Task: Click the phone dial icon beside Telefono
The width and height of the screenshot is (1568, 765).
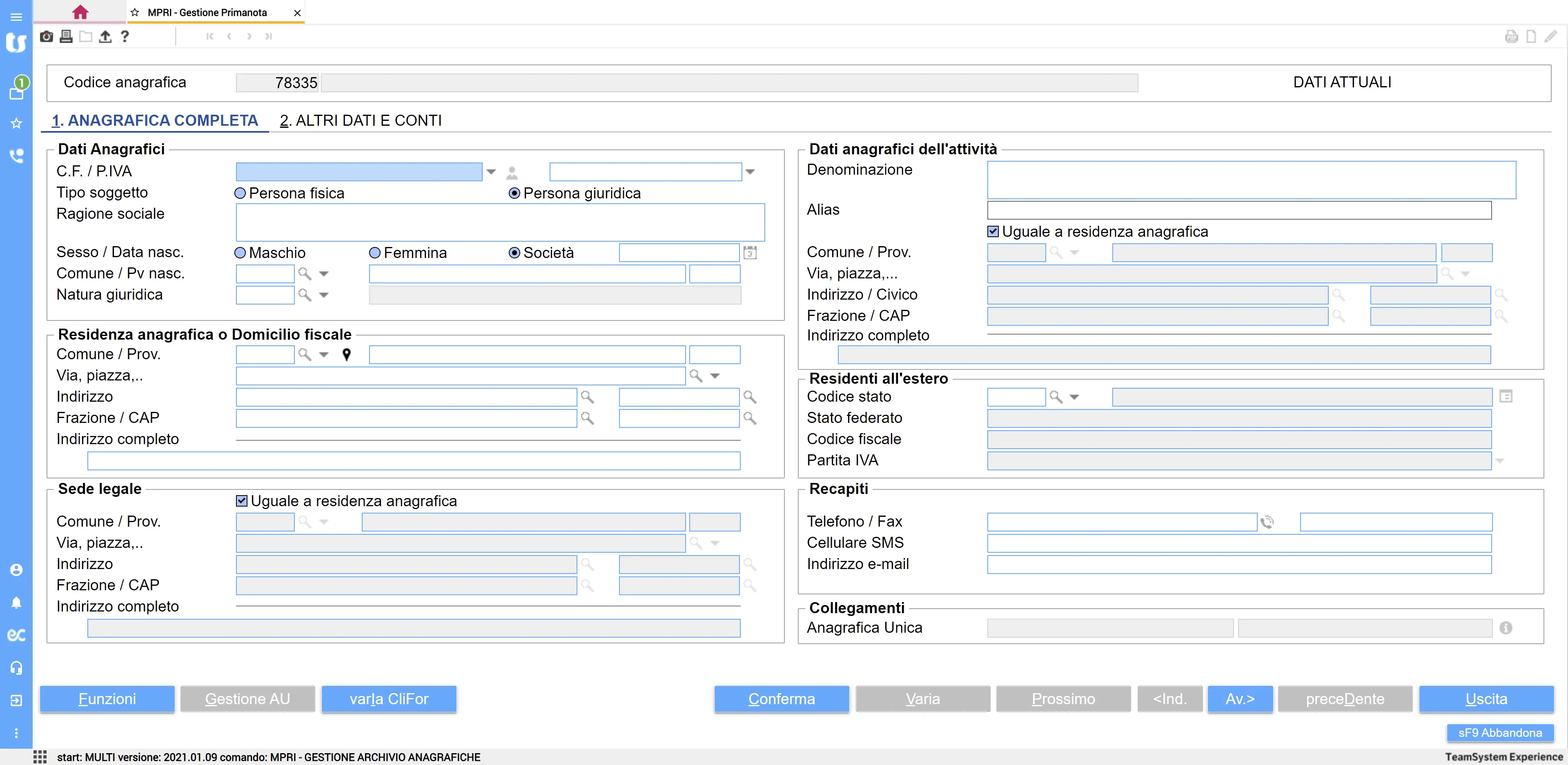Action: coord(1267,522)
